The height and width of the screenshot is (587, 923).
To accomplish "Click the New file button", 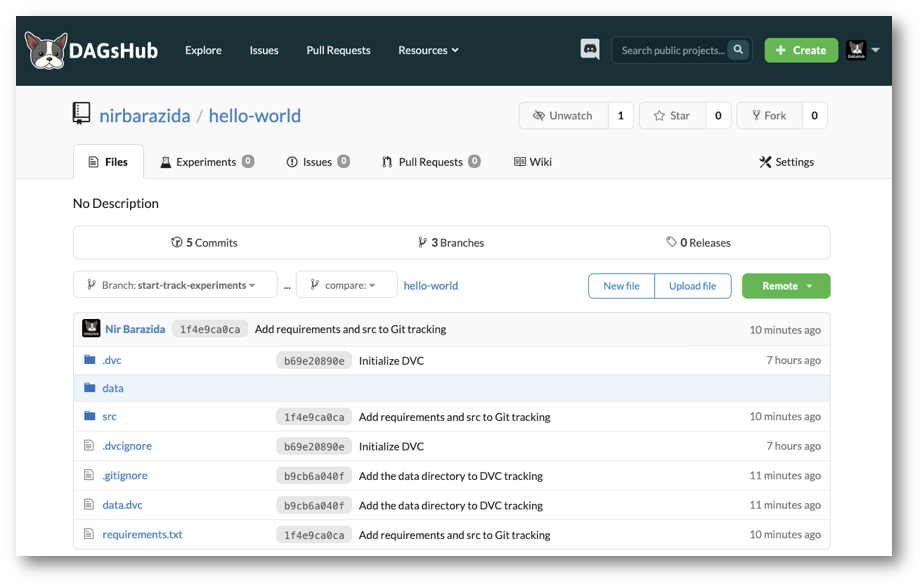I will click(621, 286).
